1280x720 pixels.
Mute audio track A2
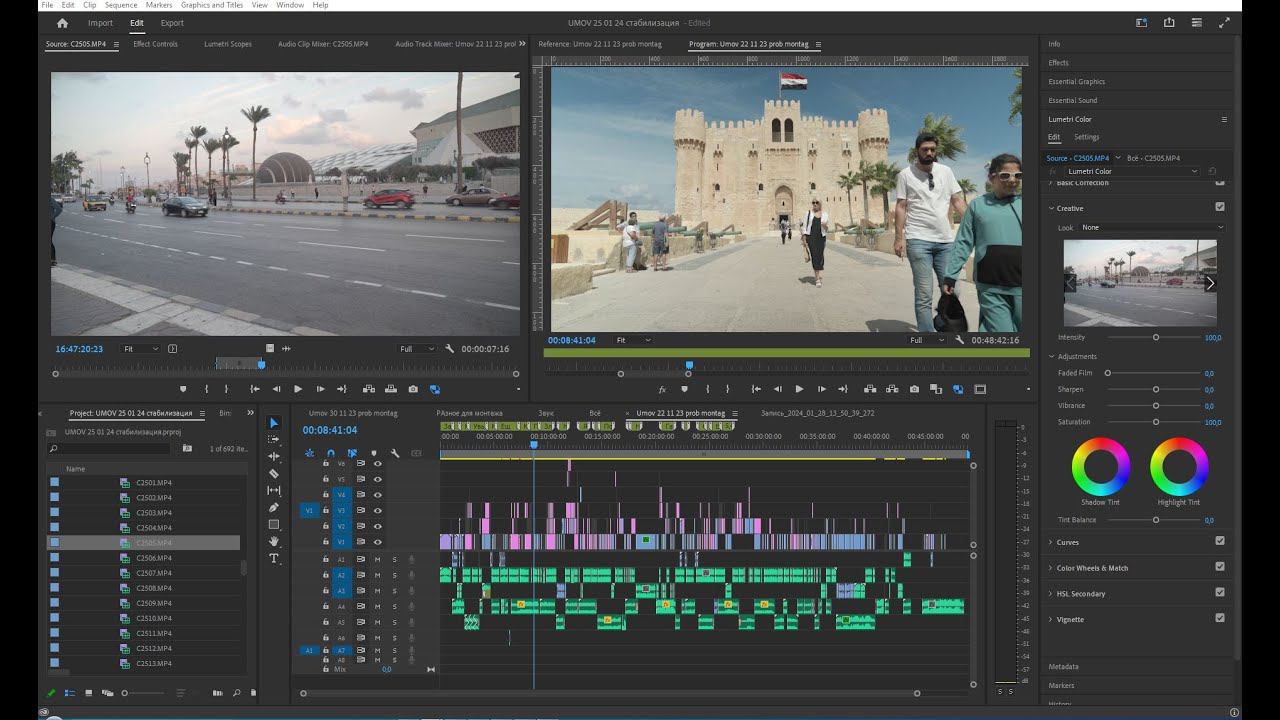click(377, 575)
